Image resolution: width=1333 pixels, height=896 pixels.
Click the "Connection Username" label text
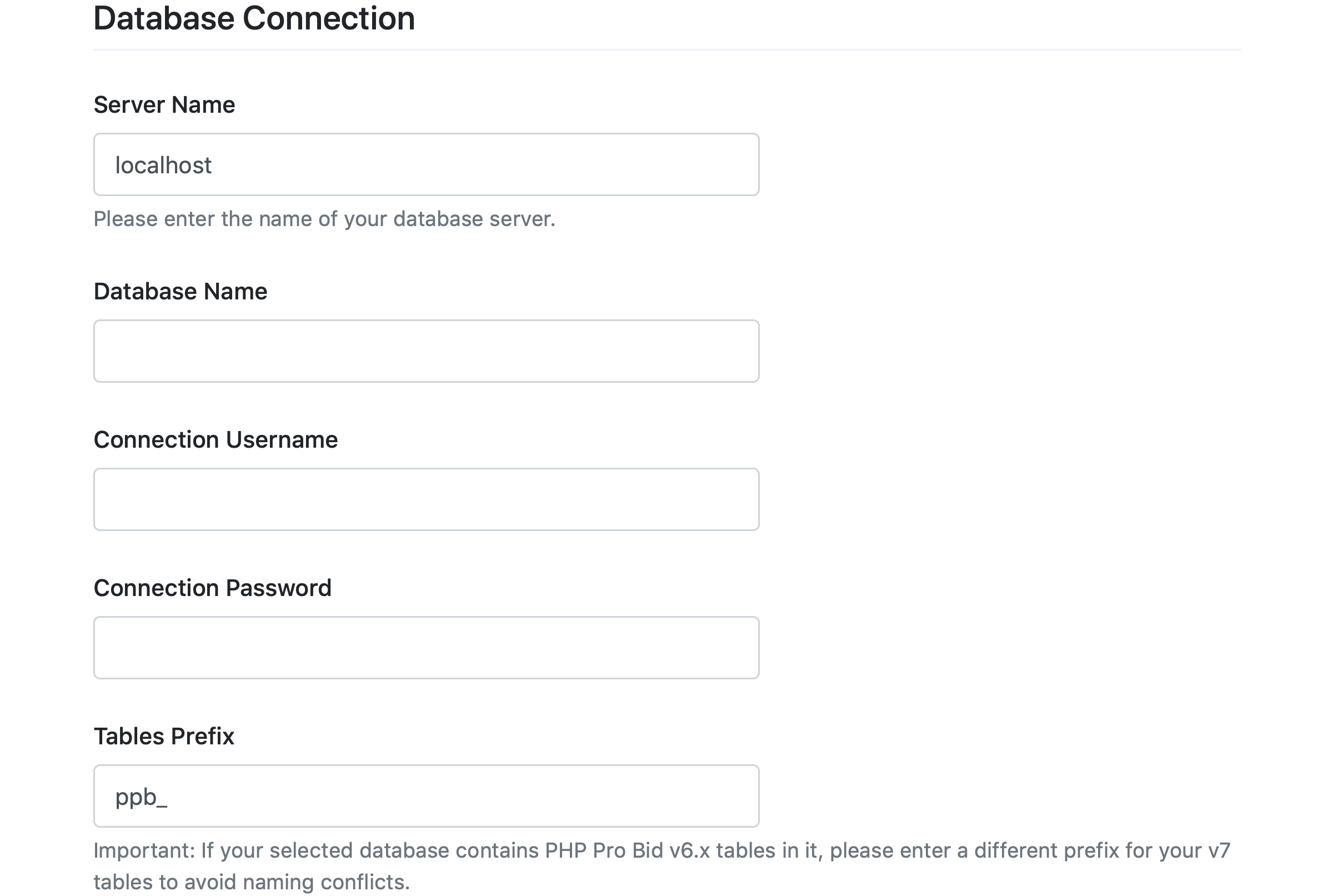coord(216,439)
